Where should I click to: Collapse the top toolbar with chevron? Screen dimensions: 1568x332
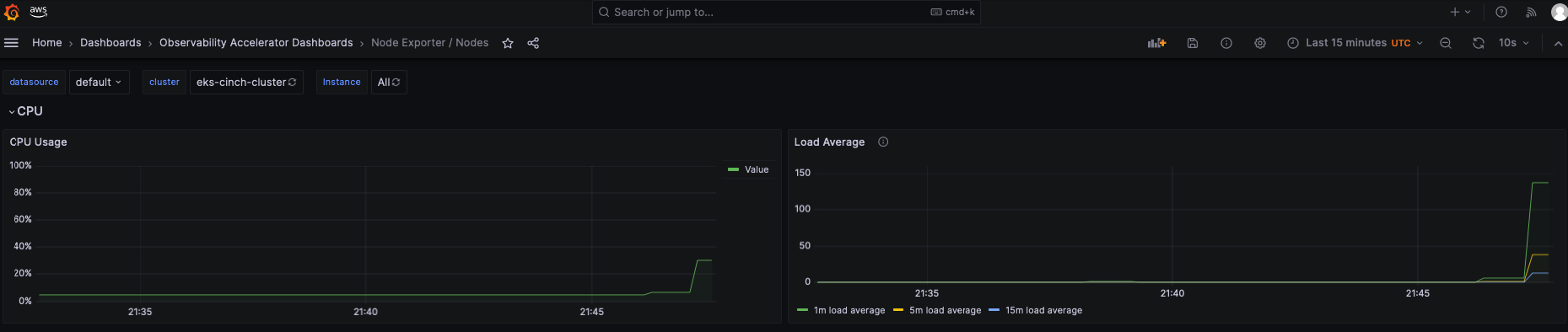tap(1558, 43)
